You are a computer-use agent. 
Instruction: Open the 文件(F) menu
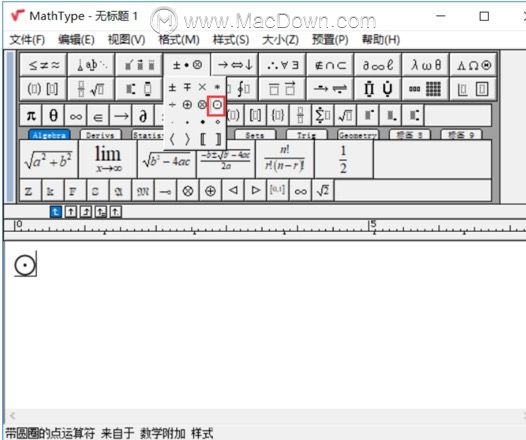[x=27, y=40]
